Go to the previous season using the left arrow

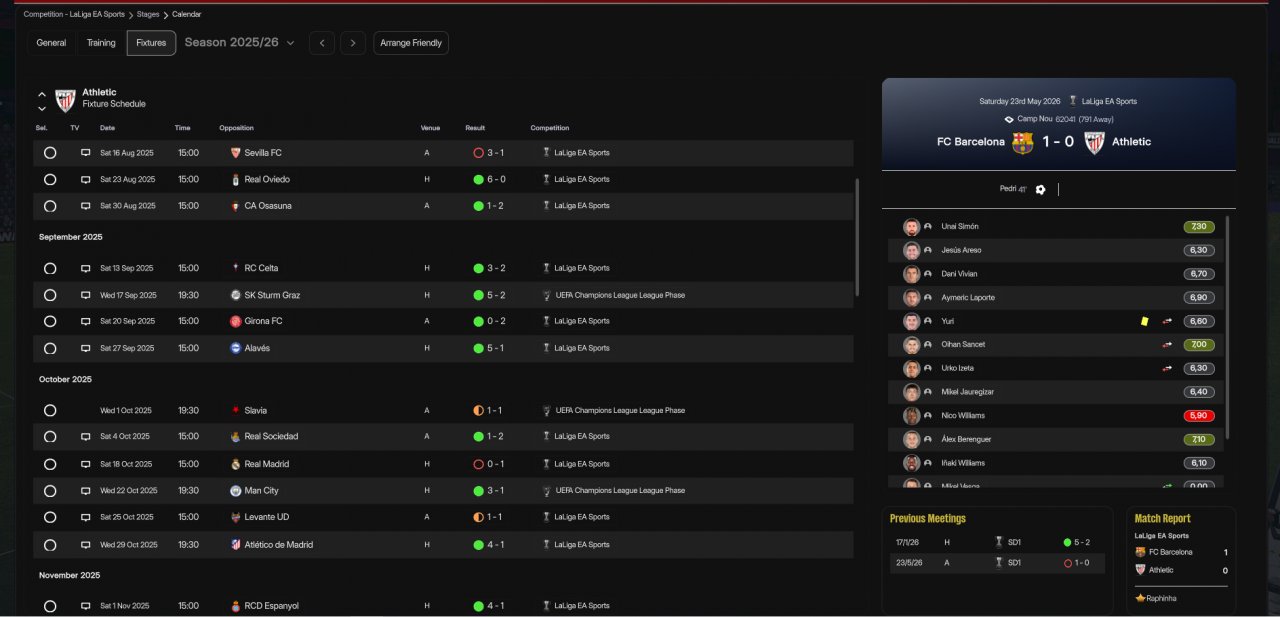(321, 43)
